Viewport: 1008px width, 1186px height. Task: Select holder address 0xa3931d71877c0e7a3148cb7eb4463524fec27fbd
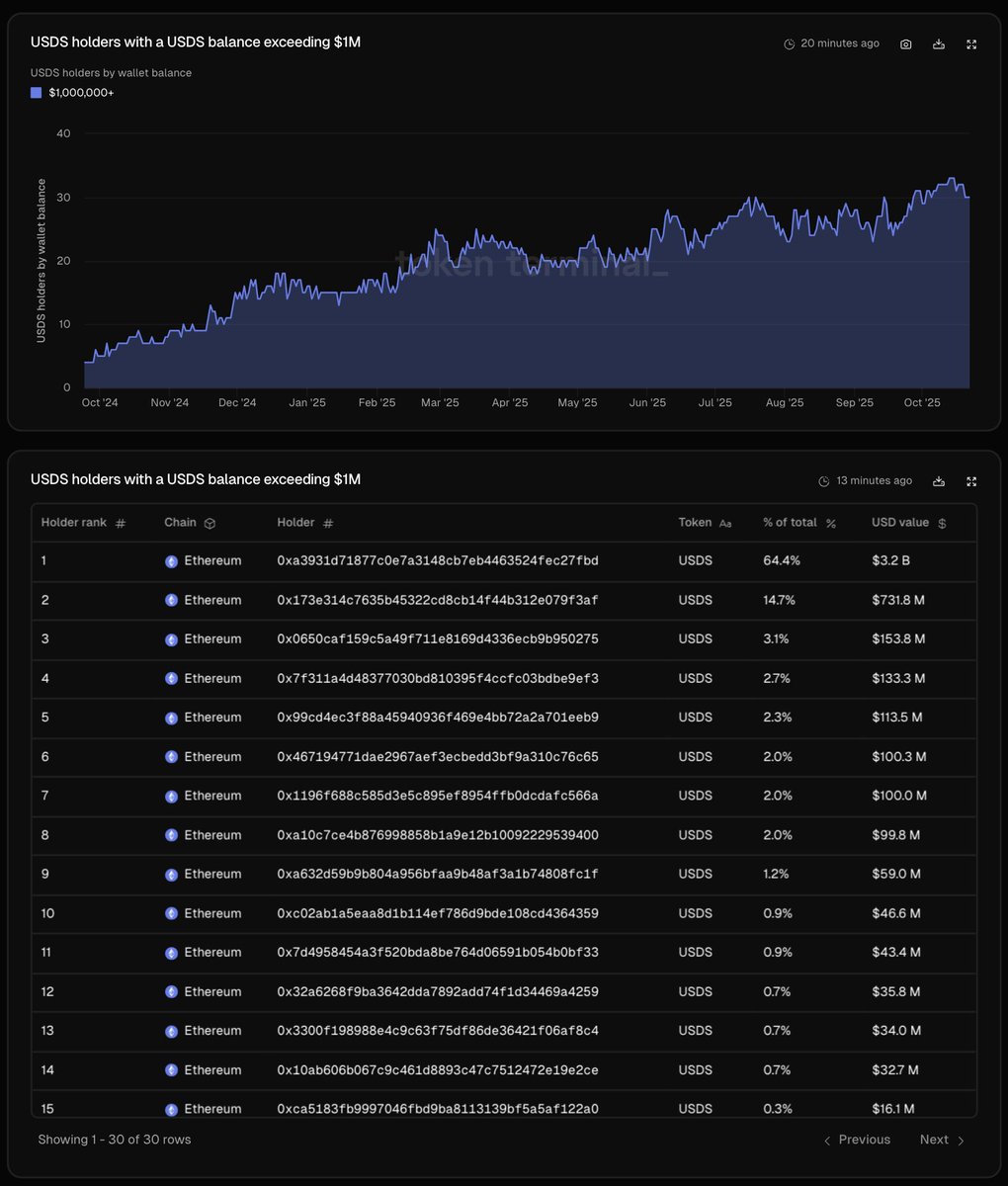pyautogui.click(x=438, y=560)
